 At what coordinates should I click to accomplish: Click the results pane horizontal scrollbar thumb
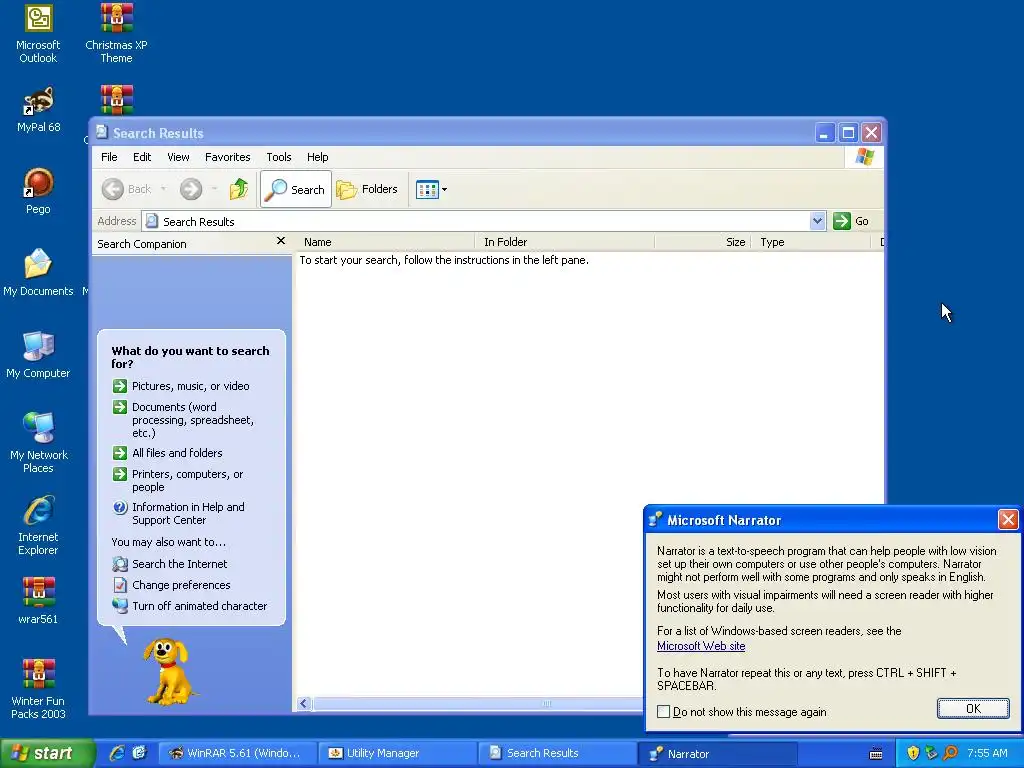coord(478,703)
